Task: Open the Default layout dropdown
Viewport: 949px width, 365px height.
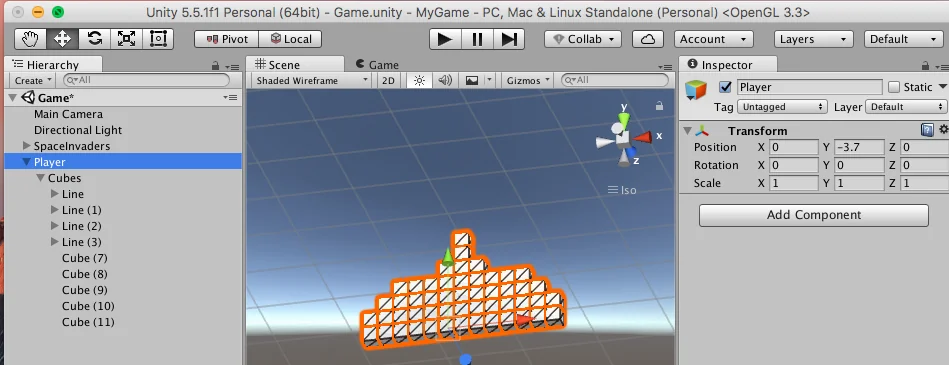Action: click(904, 39)
